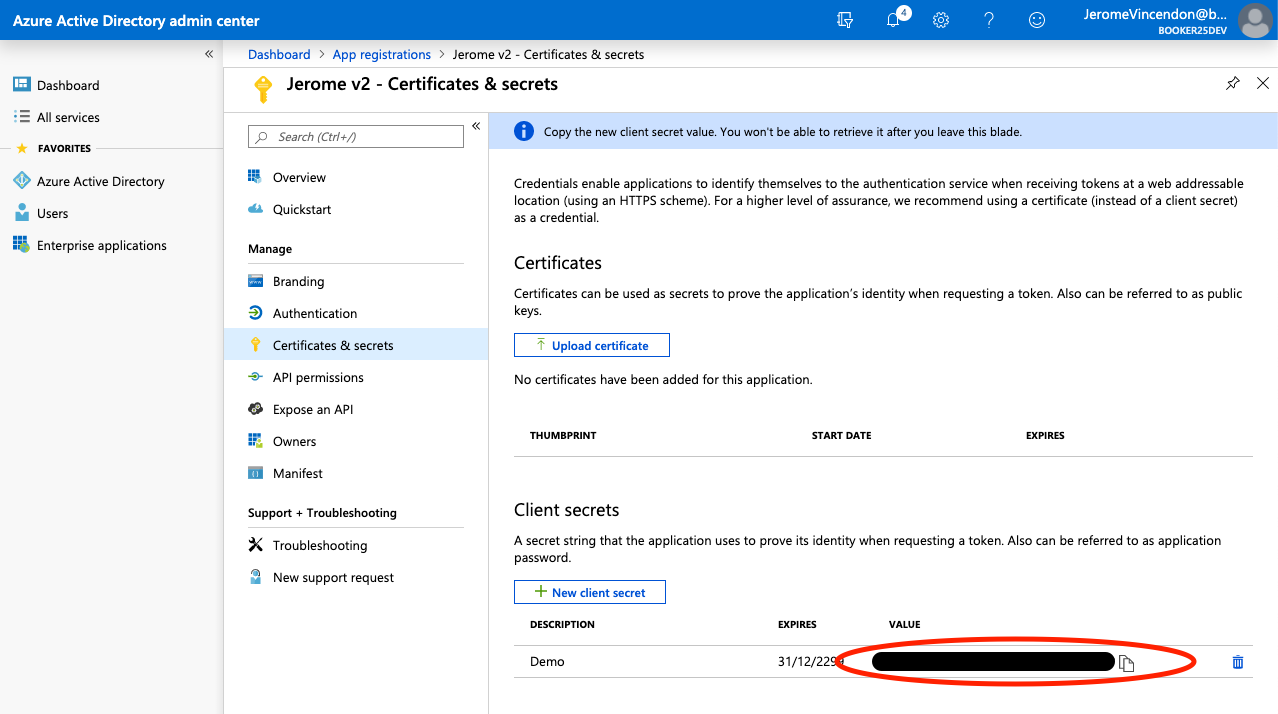Open the notifications bell icon
Image resolution: width=1278 pixels, height=714 pixels.
click(894, 20)
